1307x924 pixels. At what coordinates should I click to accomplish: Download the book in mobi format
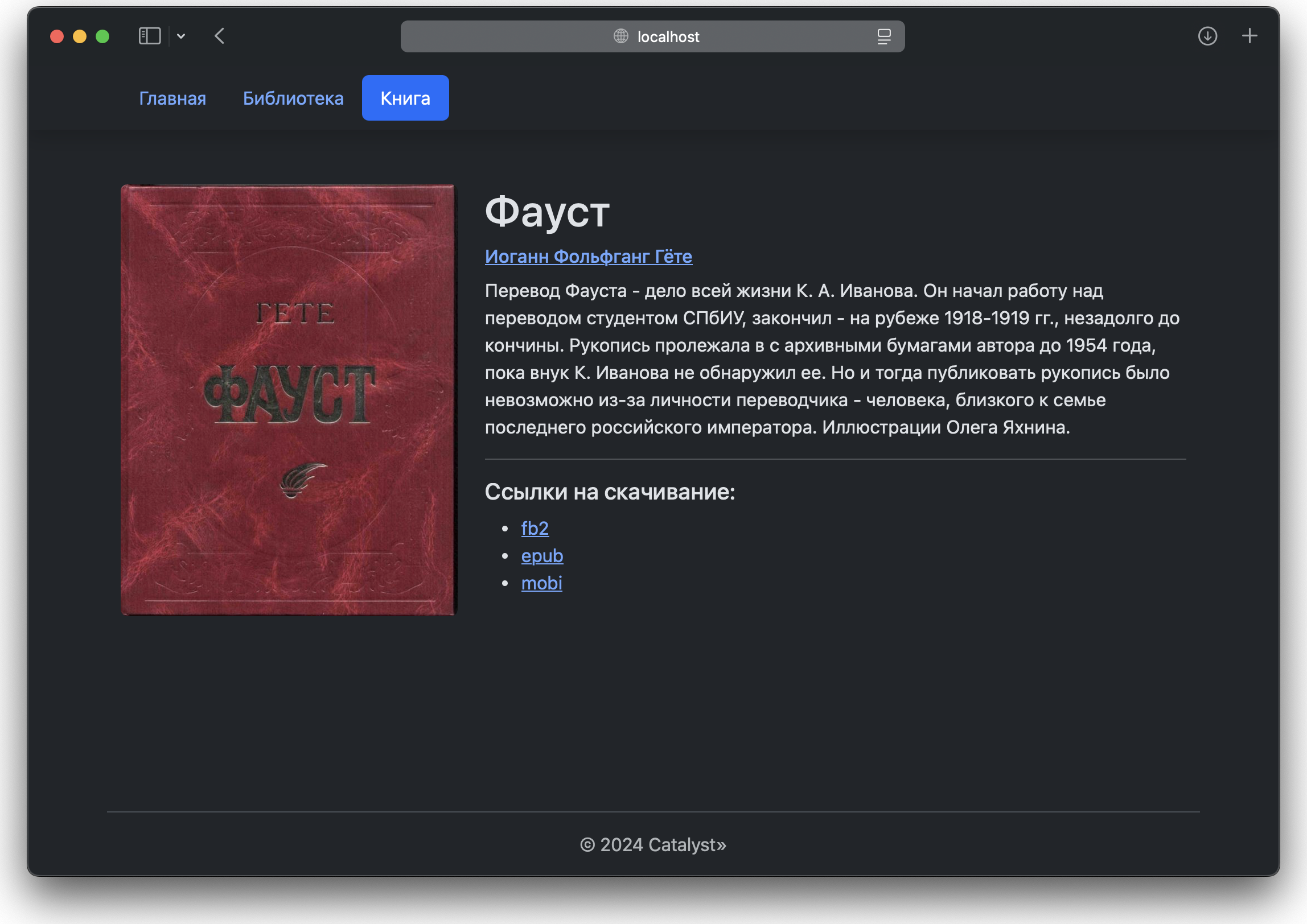tap(541, 583)
